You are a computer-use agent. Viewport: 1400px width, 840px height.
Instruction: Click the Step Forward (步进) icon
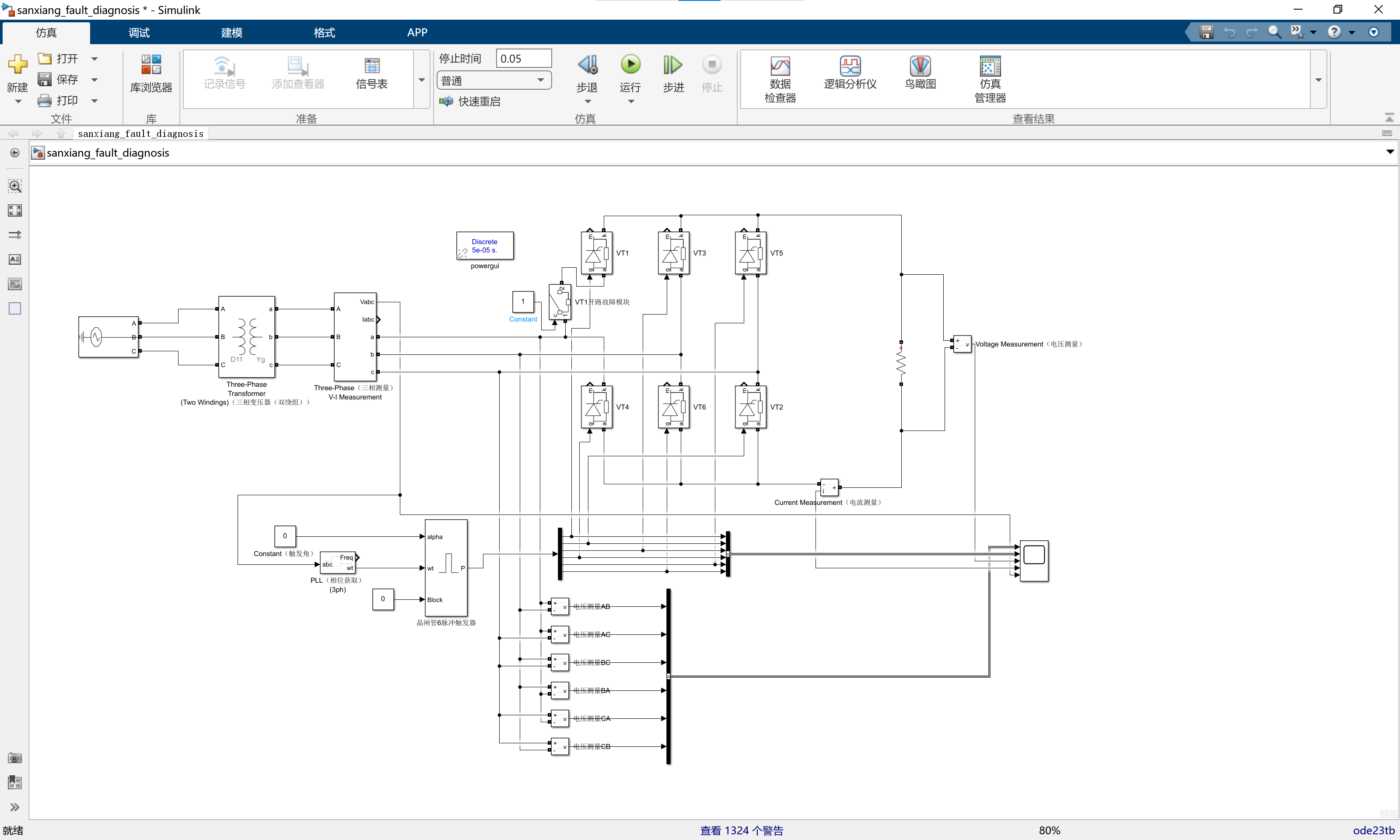pos(673,66)
